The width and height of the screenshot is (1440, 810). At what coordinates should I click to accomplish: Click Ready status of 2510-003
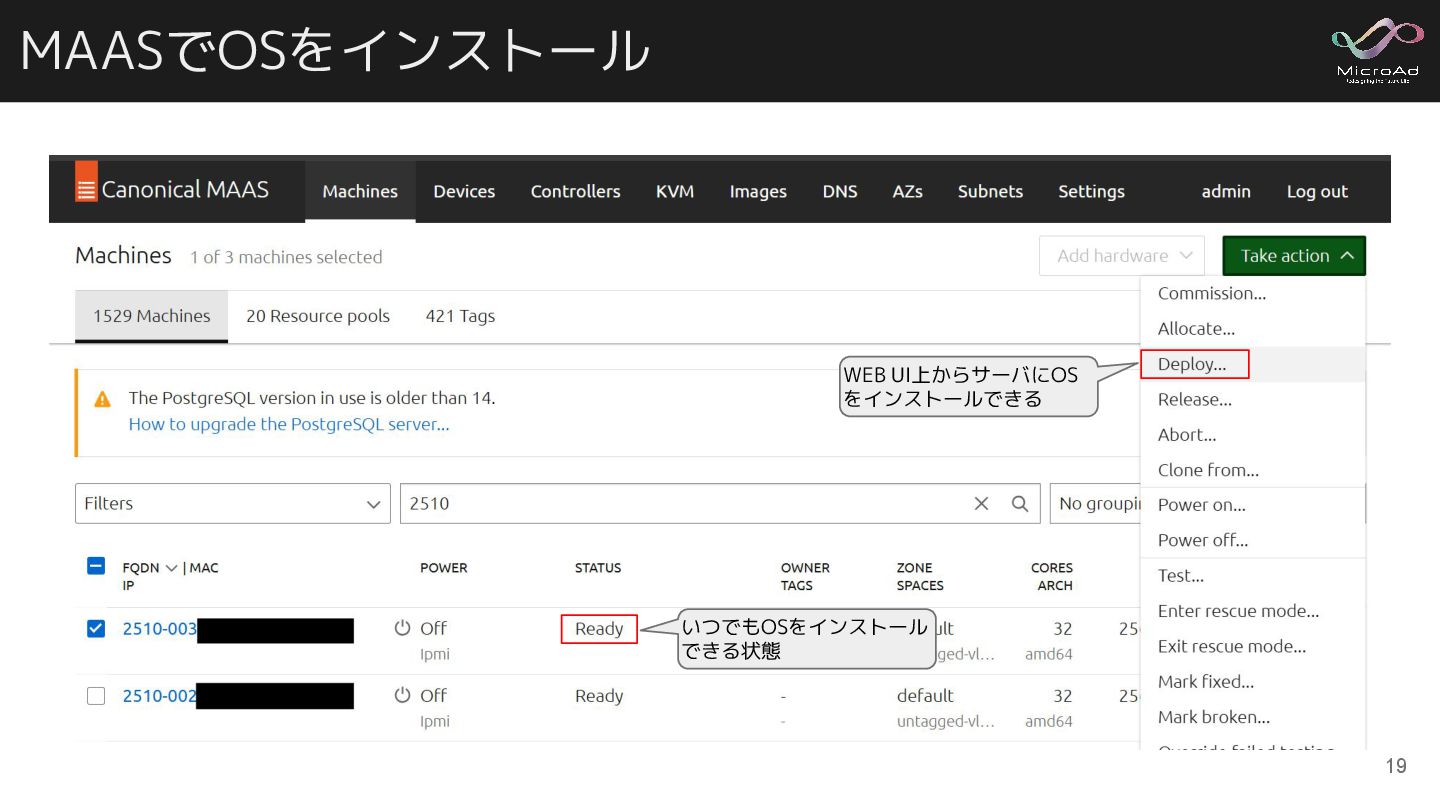click(x=599, y=629)
